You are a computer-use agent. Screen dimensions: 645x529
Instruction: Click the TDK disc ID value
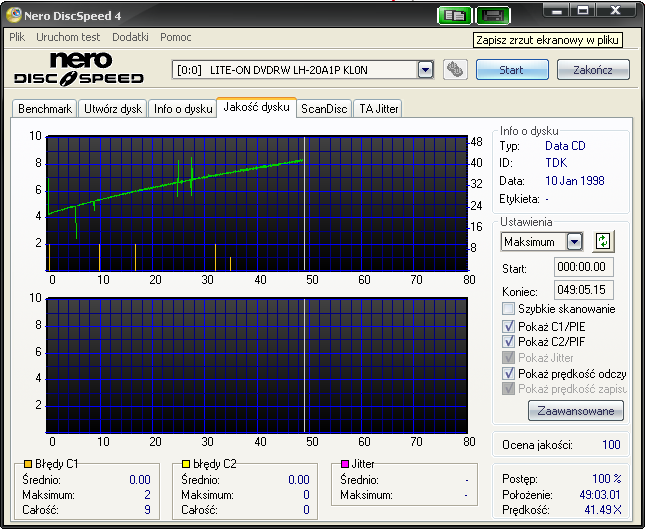pos(556,163)
